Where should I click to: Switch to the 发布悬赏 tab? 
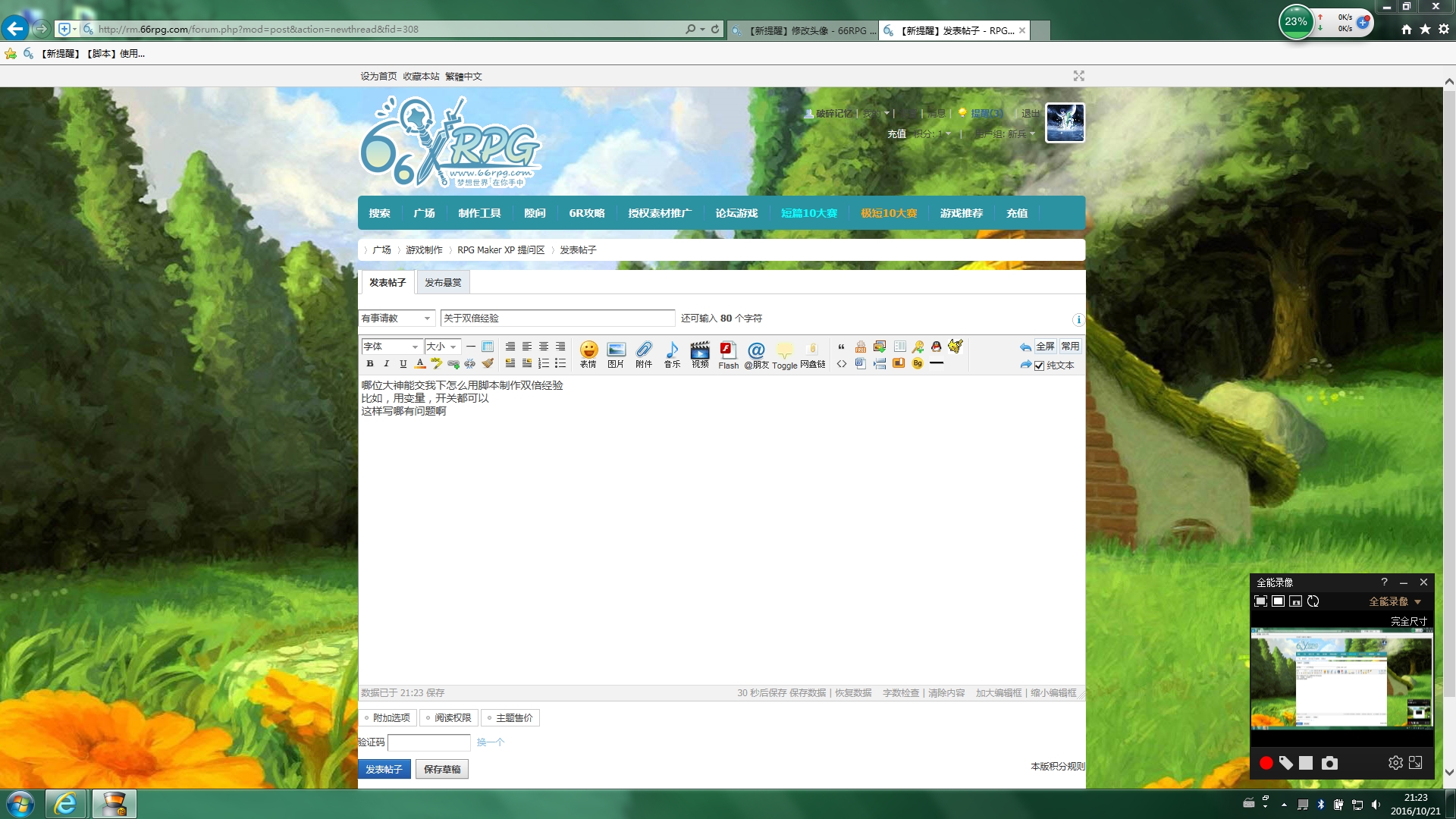pos(443,283)
